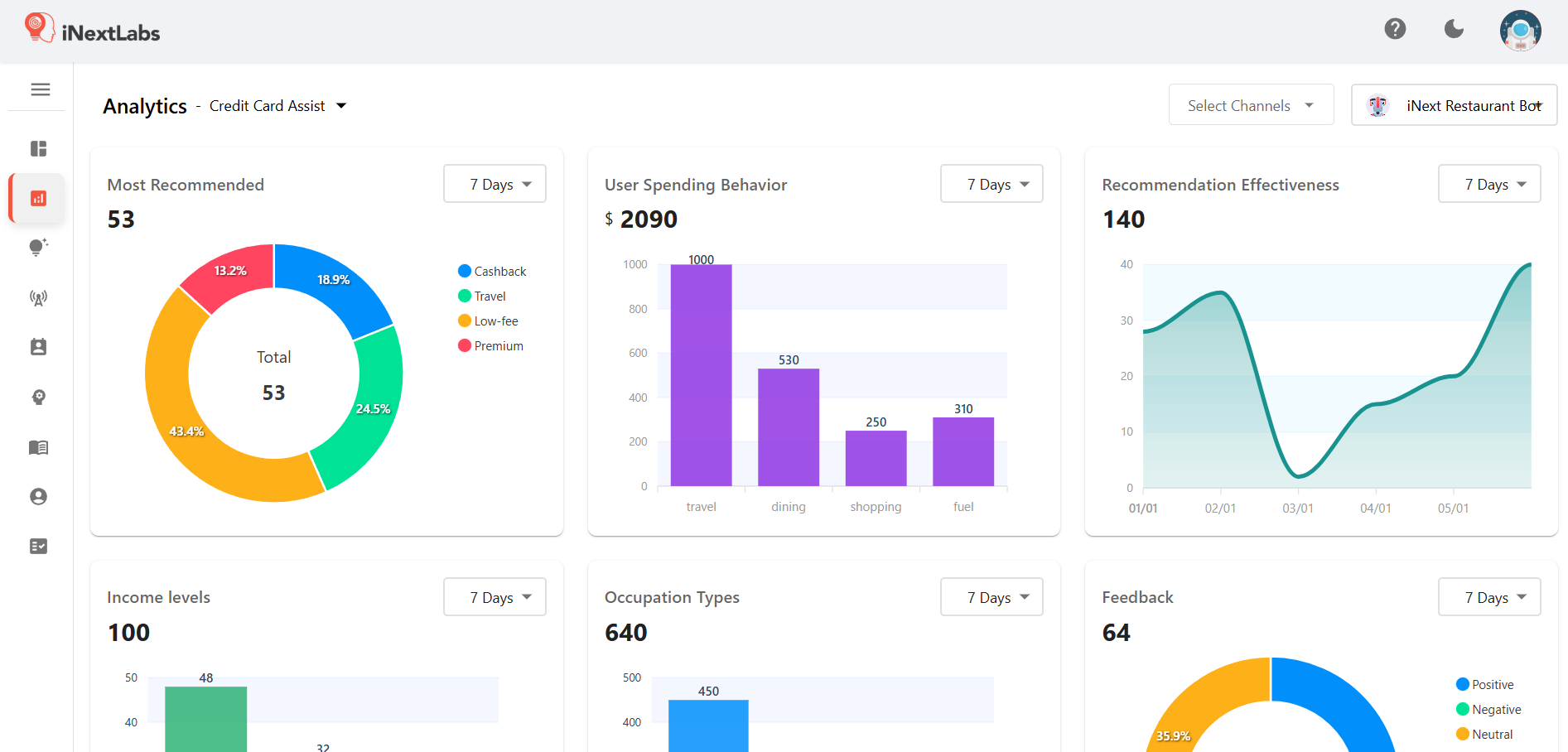
Task: Open the contacts sidebar icon
Action: click(37, 346)
